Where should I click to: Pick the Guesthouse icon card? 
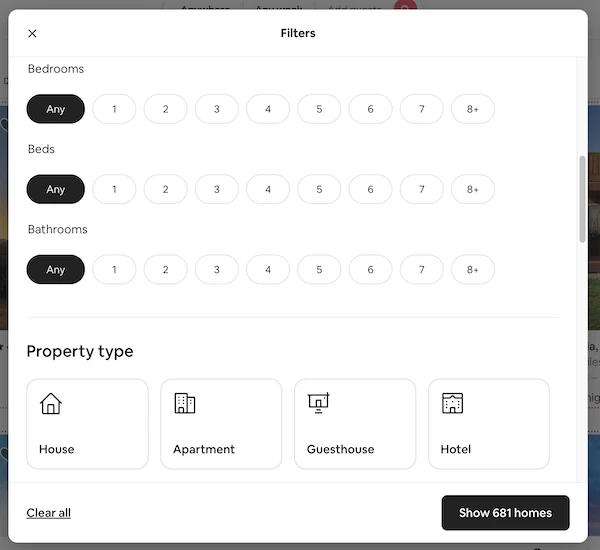pyautogui.click(x=355, y=424)
